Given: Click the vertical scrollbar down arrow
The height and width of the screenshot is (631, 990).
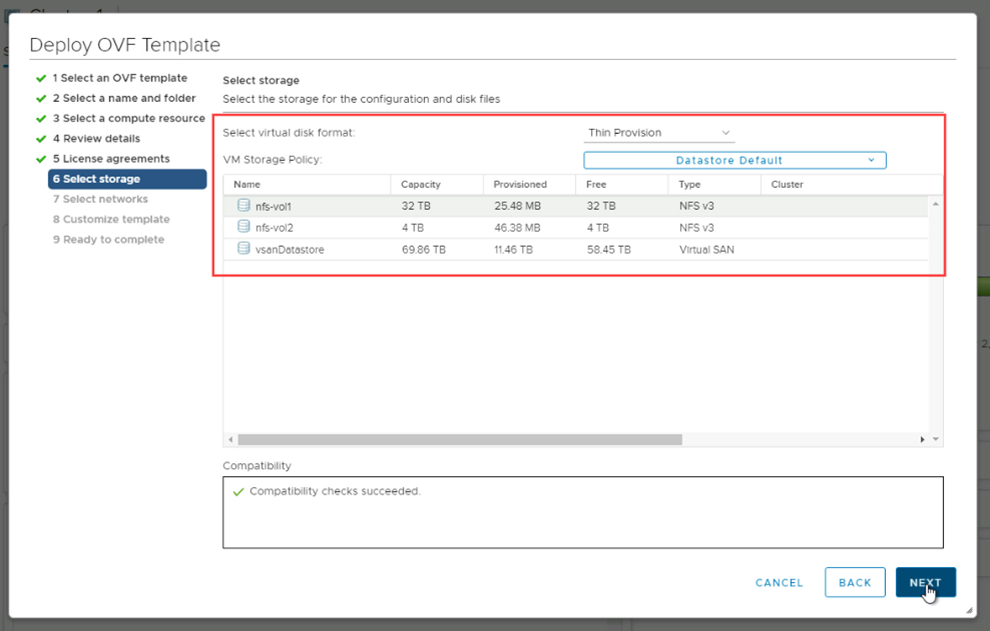Looking at the screenshot, I should [936, 439].
